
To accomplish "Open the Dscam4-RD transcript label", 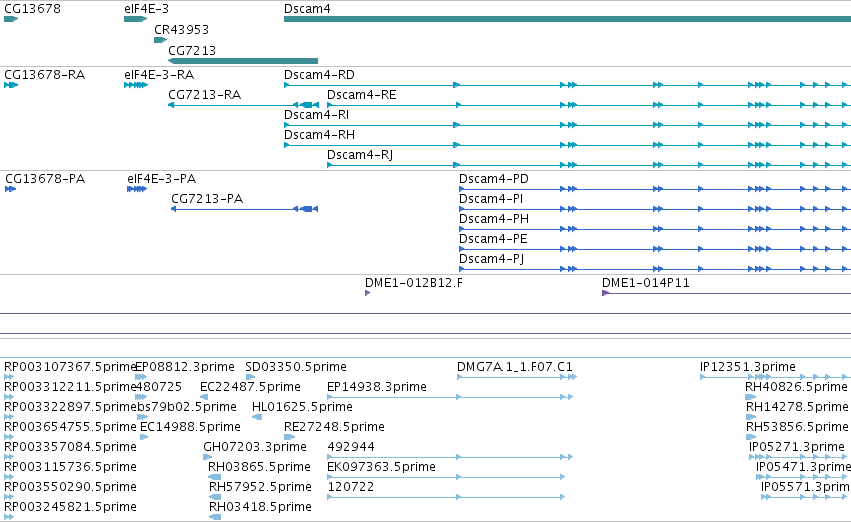I will 319,75.
